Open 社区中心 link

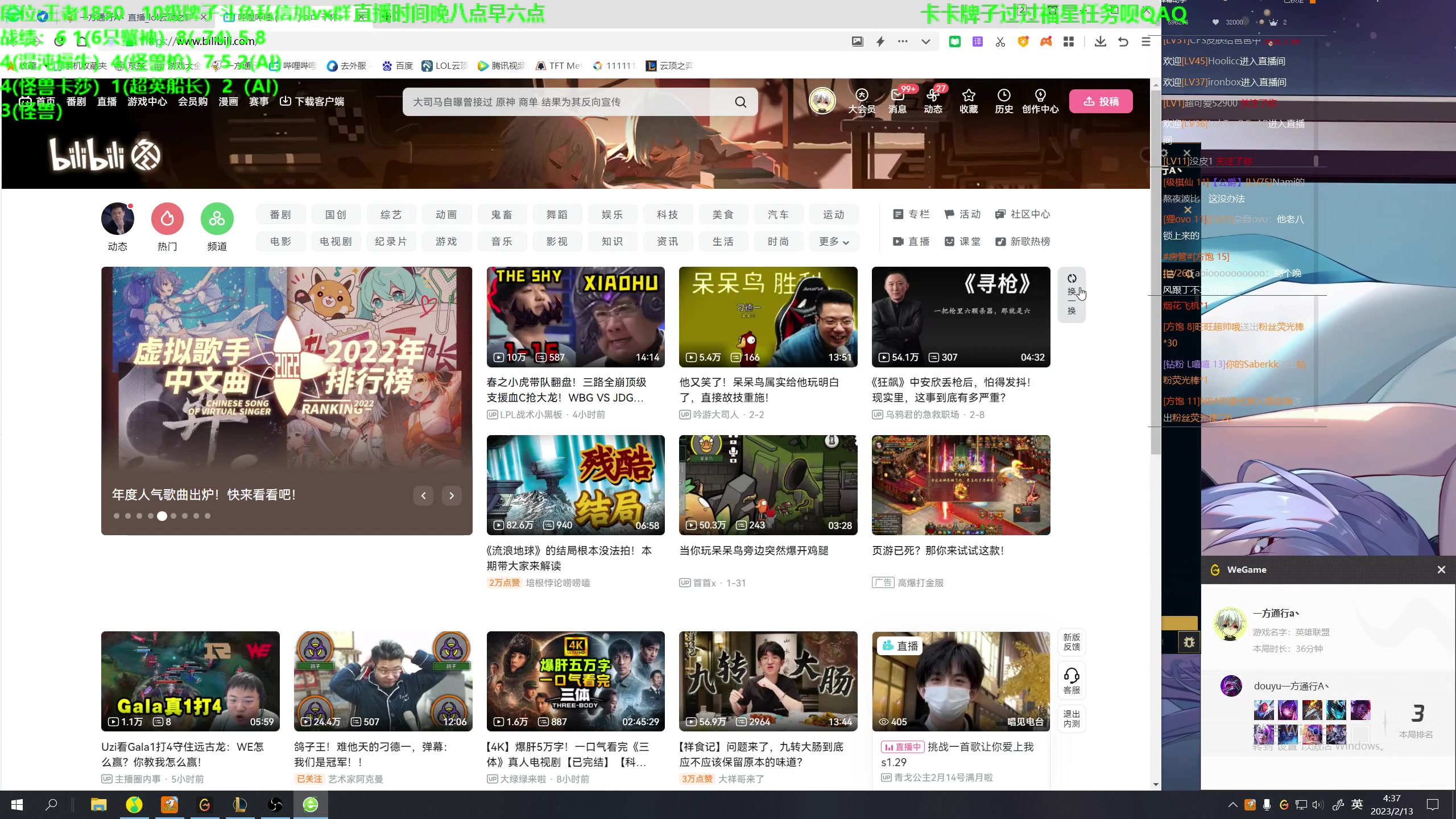tap(1023, 214)
